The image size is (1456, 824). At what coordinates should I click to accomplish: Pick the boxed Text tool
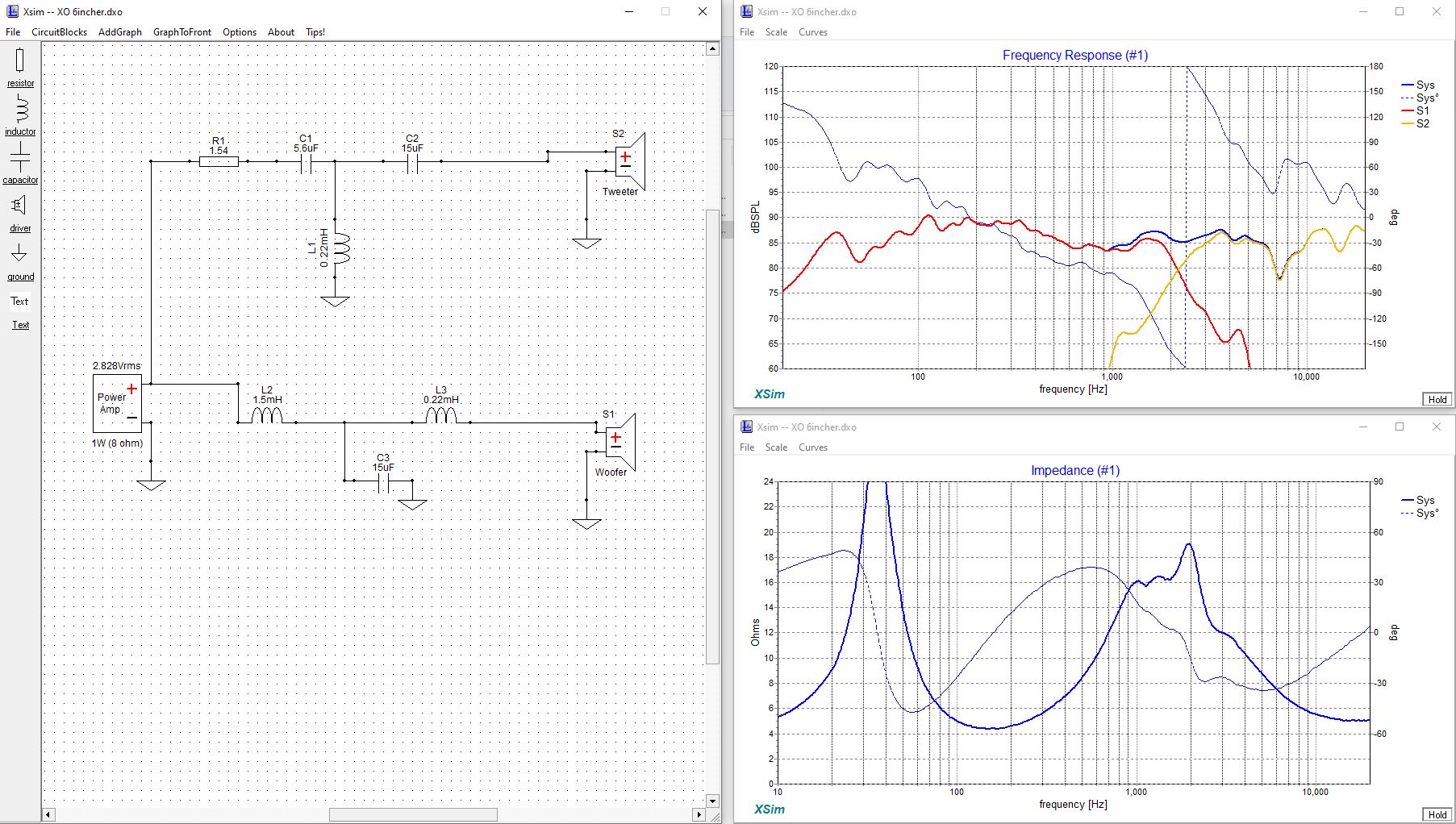(x=20, y=302)
